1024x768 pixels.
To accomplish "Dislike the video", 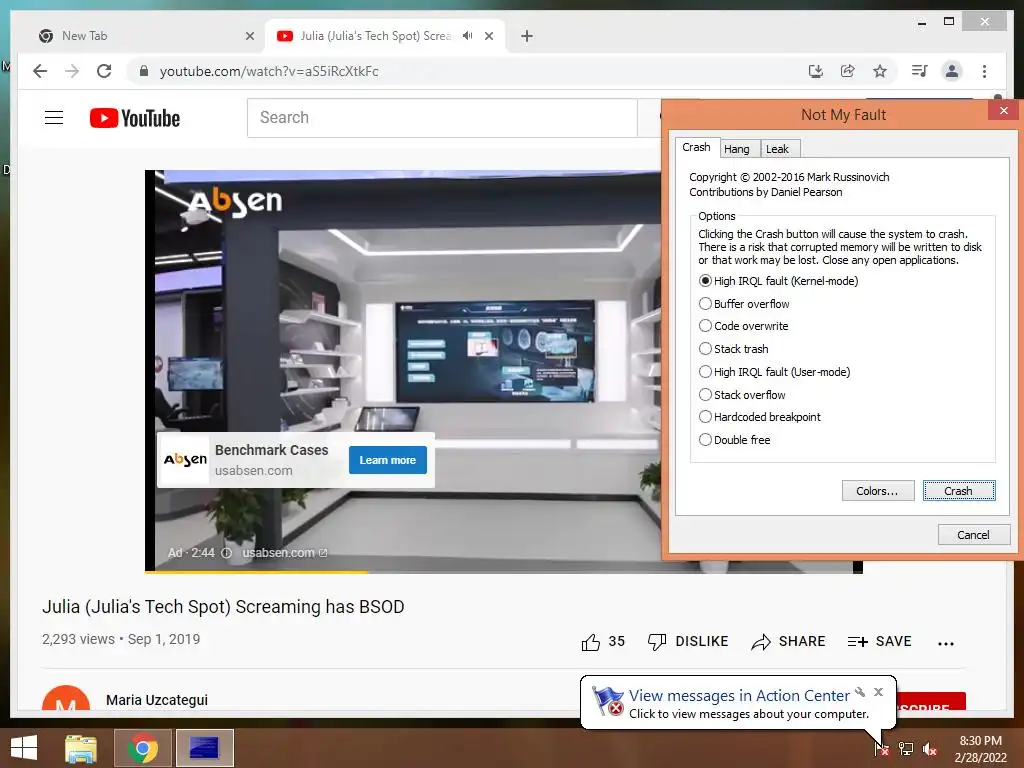I will pyautogui.click(x=688, y=641).
